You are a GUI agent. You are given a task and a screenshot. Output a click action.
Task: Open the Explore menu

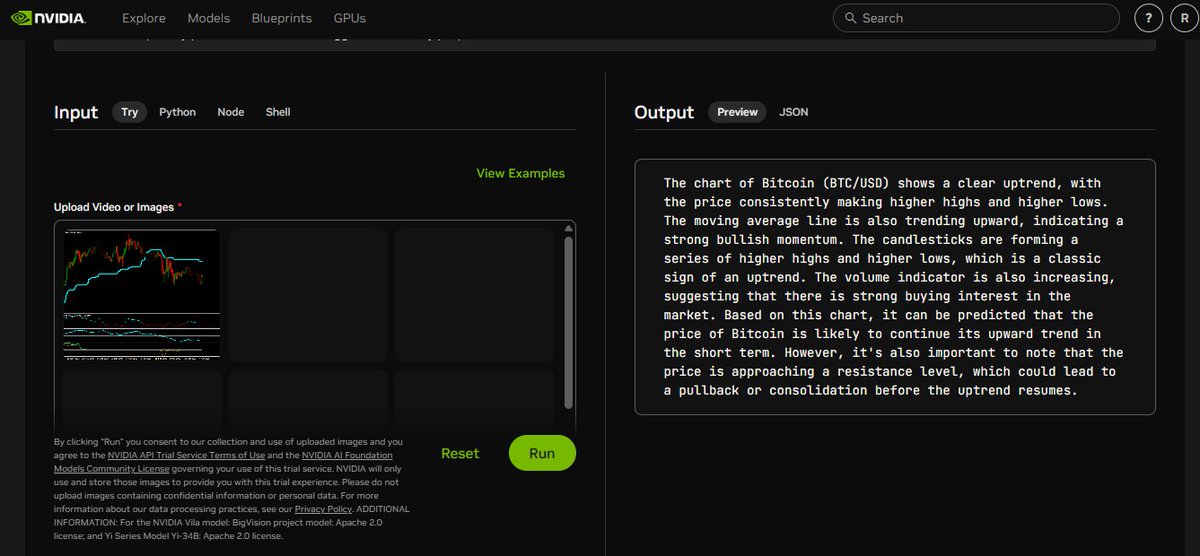[x=144, y=18]
